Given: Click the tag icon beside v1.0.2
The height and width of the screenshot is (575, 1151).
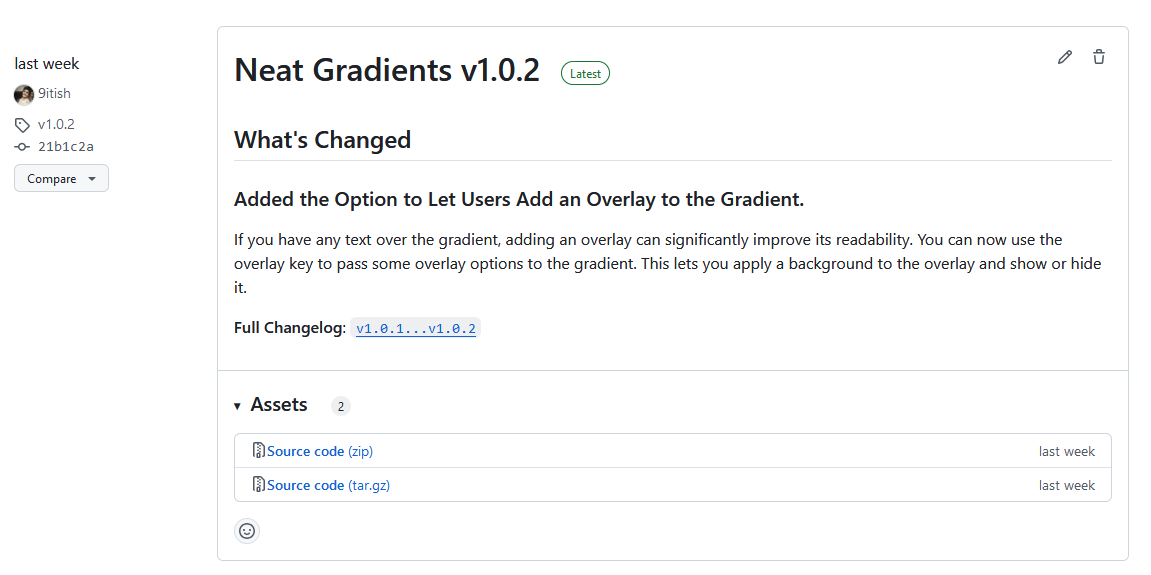Looking at the screenshot, I should pos(22,125).
